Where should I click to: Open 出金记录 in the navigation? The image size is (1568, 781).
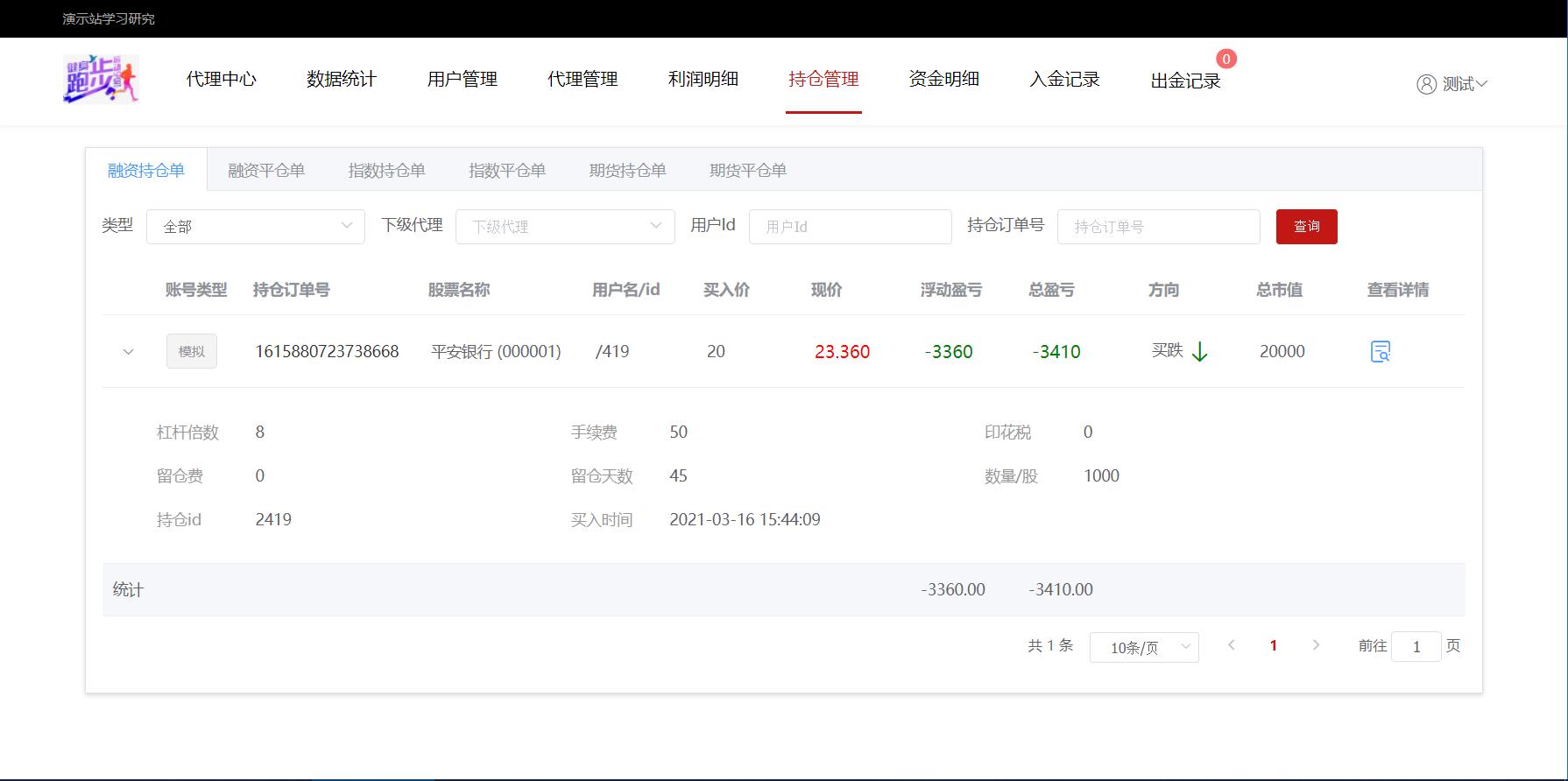point(1185,81)
